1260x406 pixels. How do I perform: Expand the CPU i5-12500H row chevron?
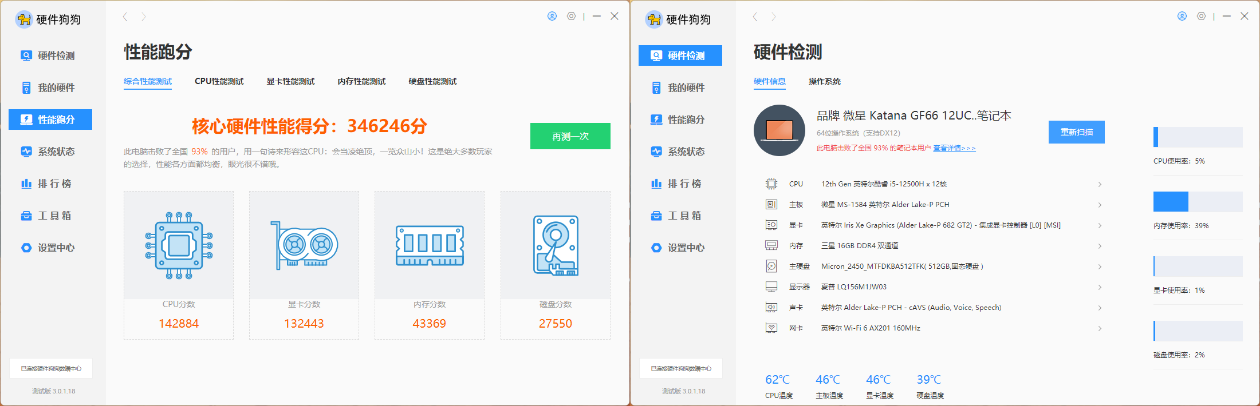click(1100, 184)
